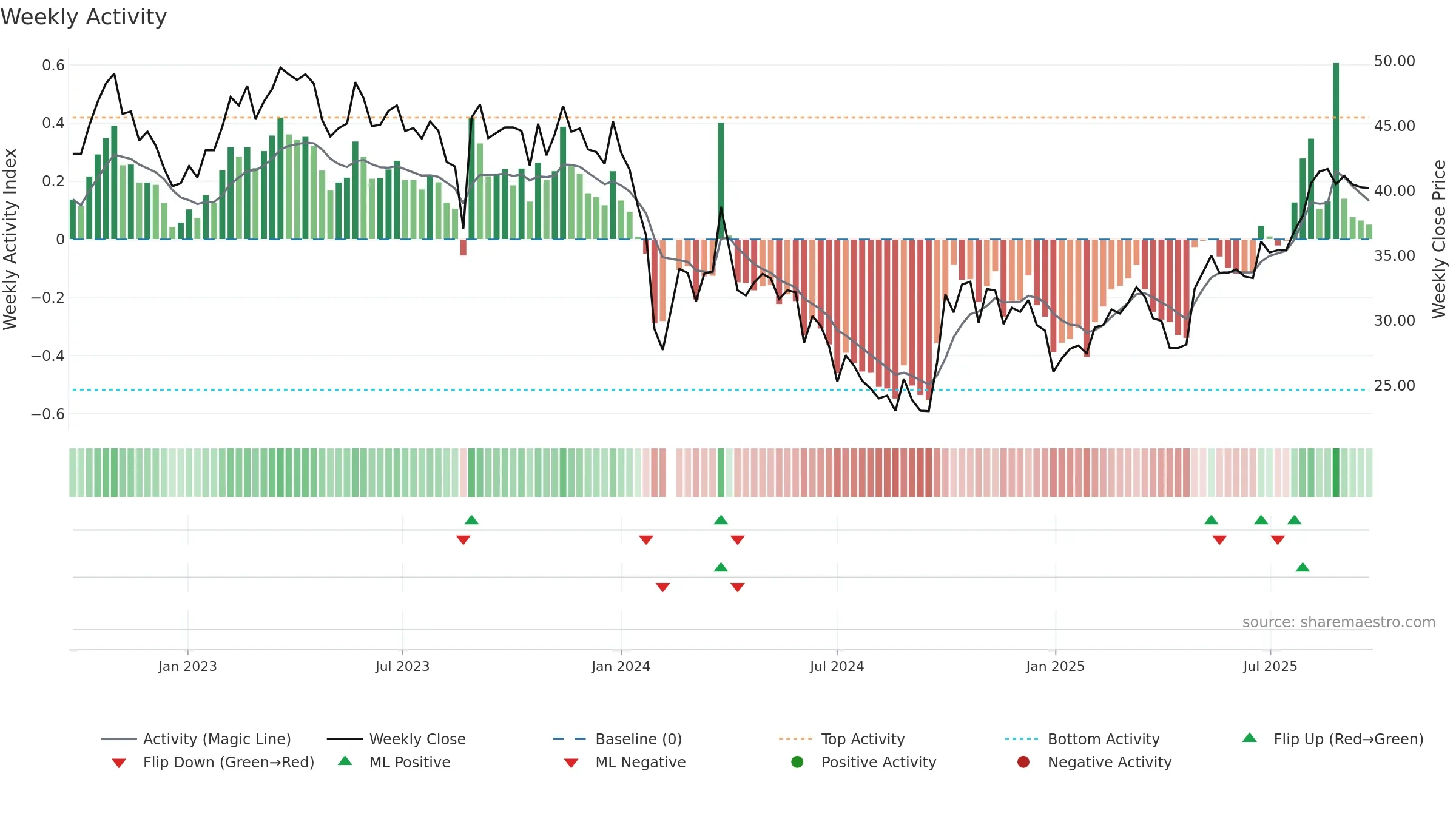This screenshot has width=1456, height=819.
Task: Click the first flip-down triangle near Aug 2023
Action: tap(463, 540)
